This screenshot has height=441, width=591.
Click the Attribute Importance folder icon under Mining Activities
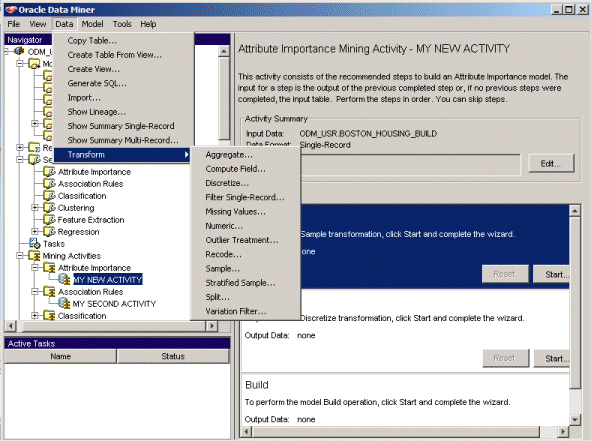49,268
